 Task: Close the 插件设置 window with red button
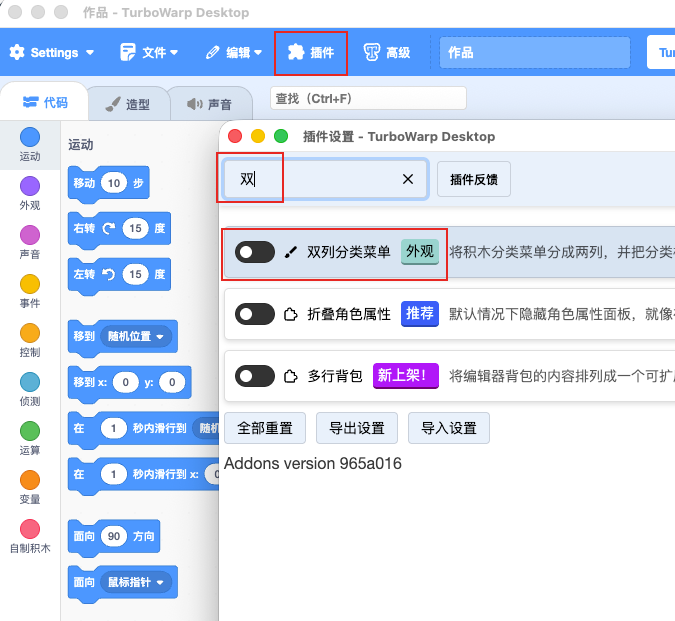pyautogui.click(x=235, y=136)
